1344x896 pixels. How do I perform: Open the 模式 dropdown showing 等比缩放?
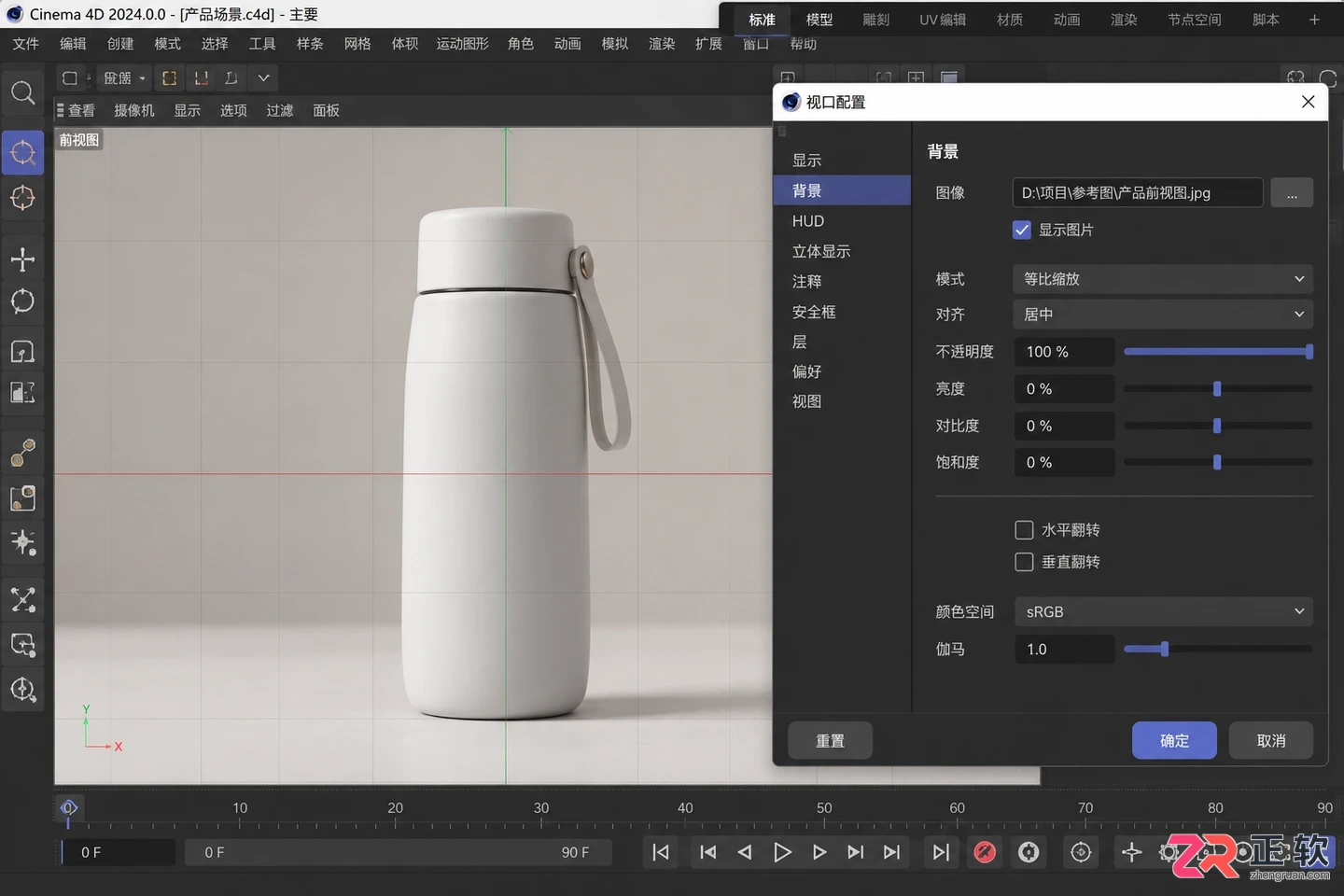click(1163, 279)
